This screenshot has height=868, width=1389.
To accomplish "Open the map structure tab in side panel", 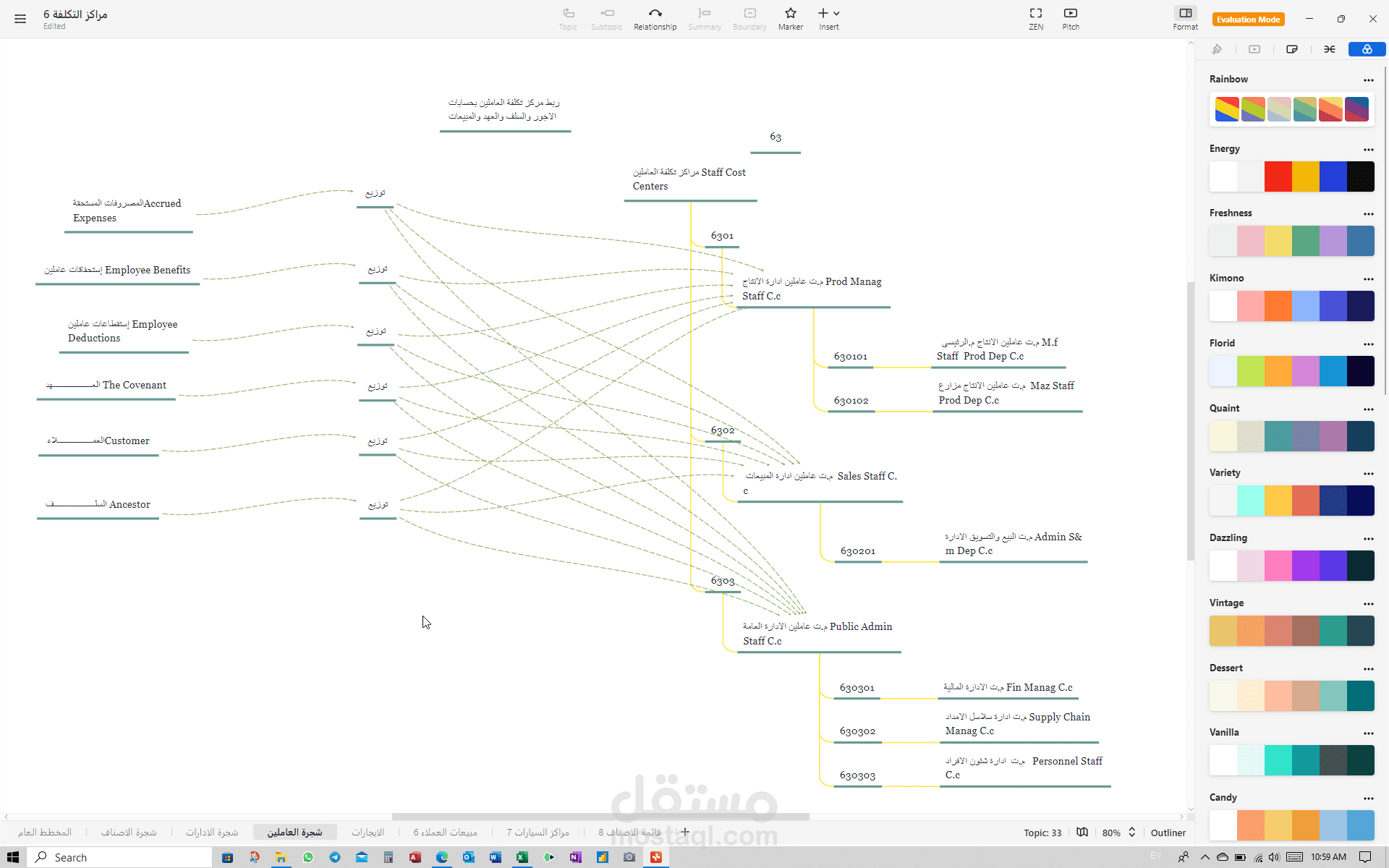I will tap(1330, 49).
